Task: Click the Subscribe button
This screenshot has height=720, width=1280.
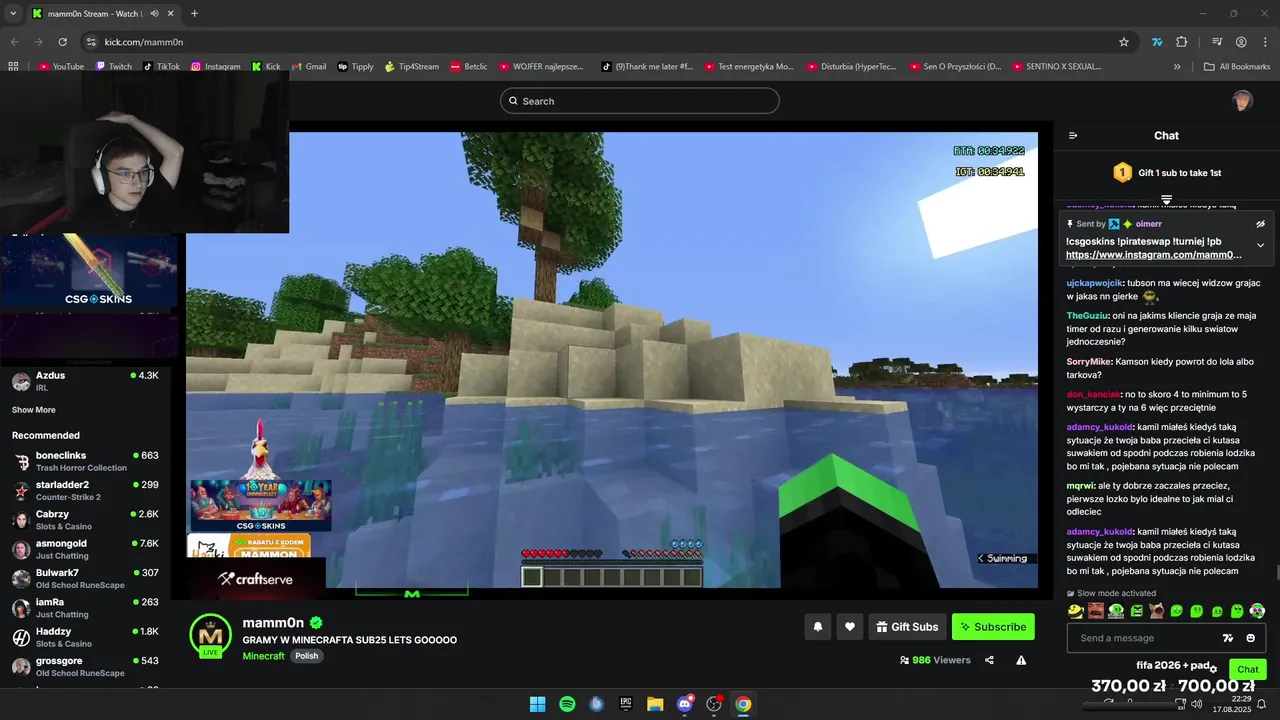Action: (x=993, y=627)
